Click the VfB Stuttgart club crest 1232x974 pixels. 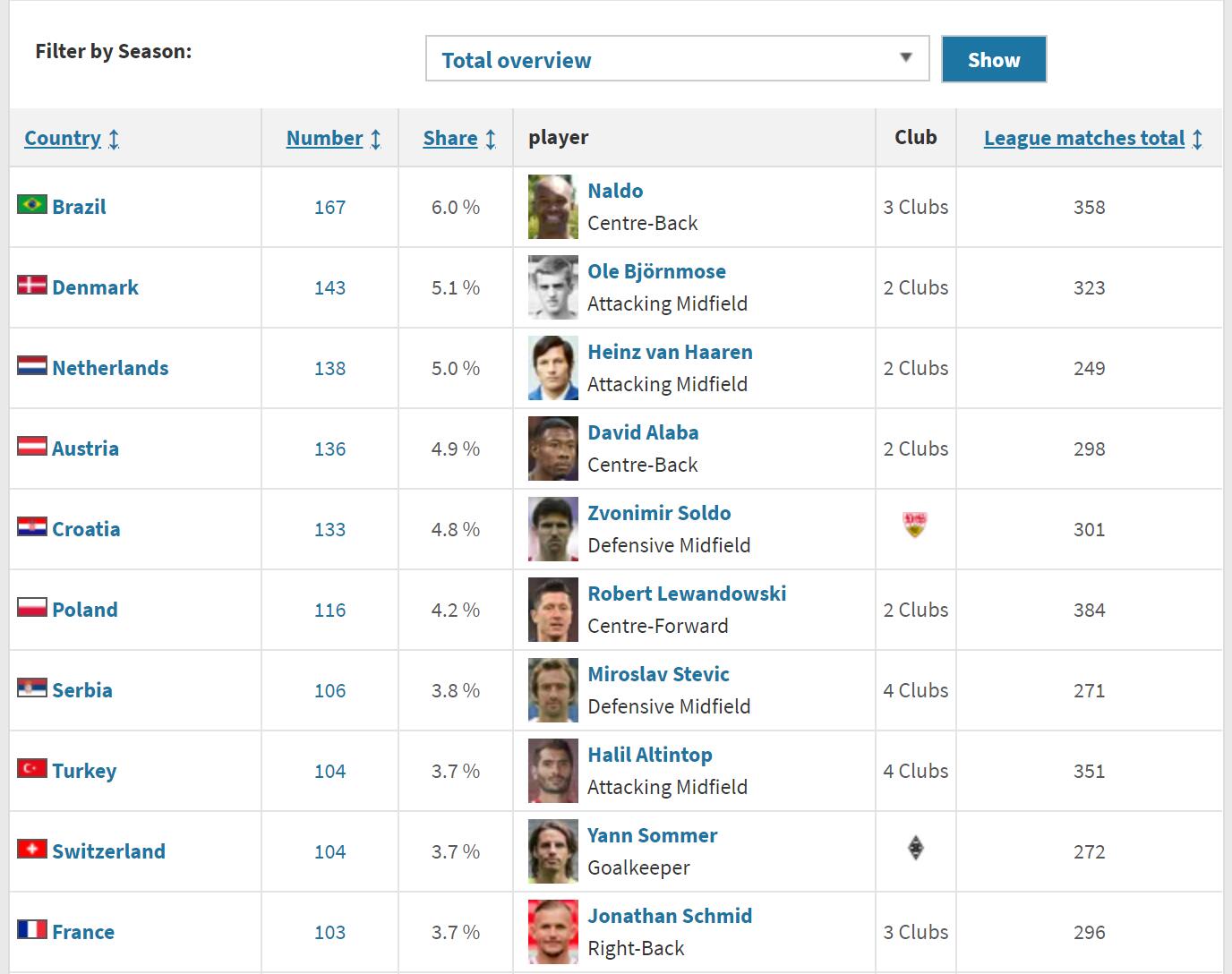[x=914, y=525]
